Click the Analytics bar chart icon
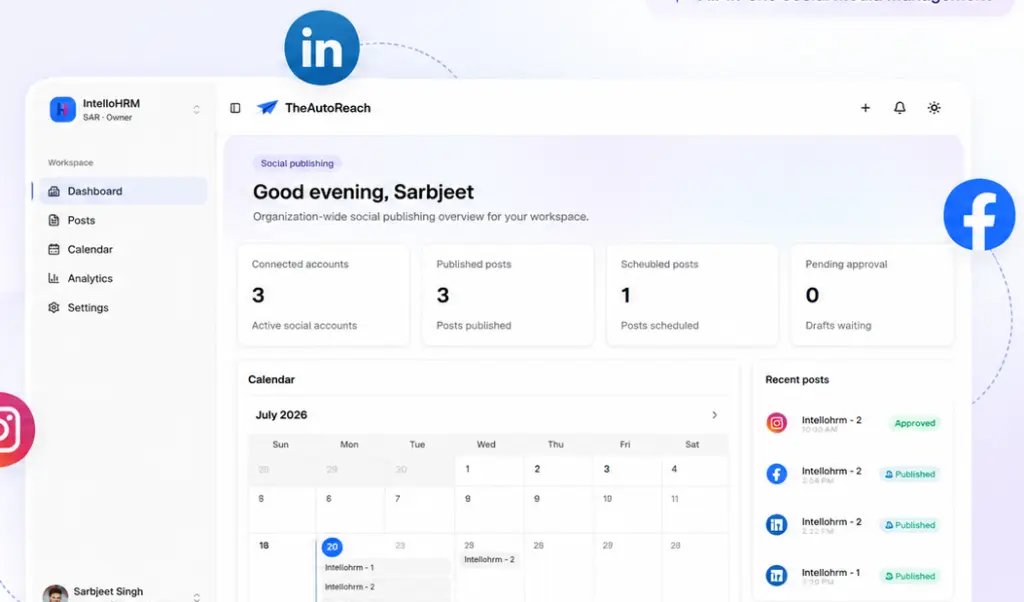 click(x=54, y=278)
